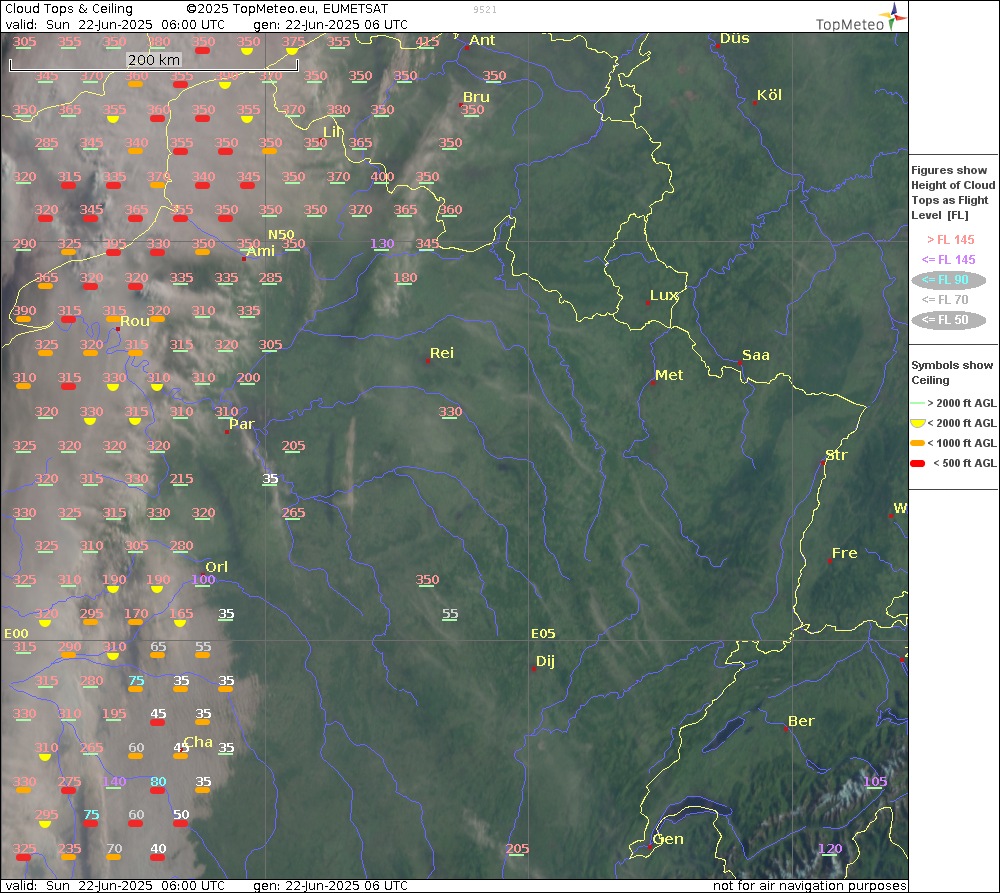
Task: Click the purple cloud top value '120'
Action: 830,848
